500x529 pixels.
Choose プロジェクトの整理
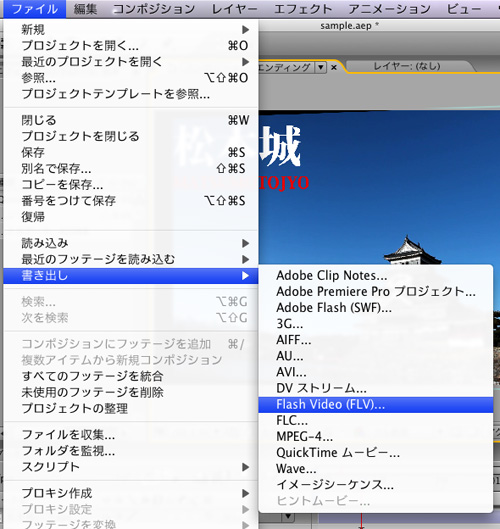(x=131, y=409)
